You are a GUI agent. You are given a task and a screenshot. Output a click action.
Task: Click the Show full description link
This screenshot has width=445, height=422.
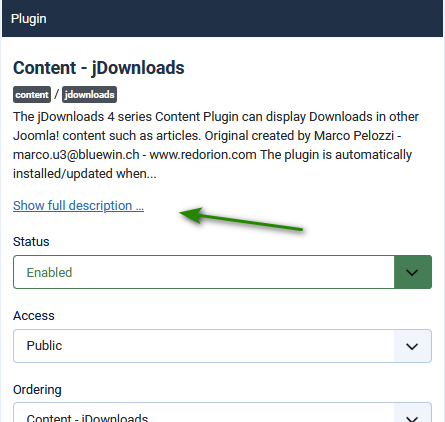click(x=78, y=206)
